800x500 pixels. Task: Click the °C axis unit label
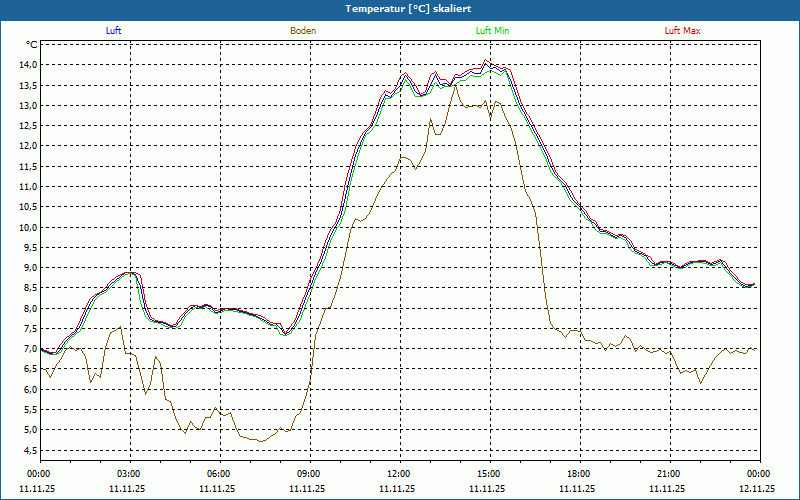click(32, 45)
